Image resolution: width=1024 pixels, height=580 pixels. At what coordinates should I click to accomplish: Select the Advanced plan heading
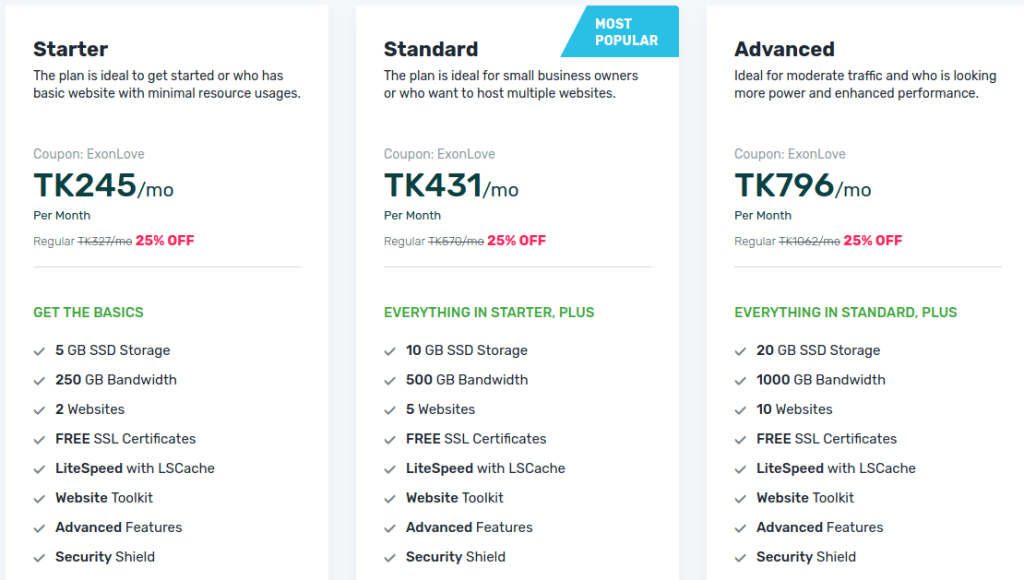pyautogui.click(x=785, y=48)
